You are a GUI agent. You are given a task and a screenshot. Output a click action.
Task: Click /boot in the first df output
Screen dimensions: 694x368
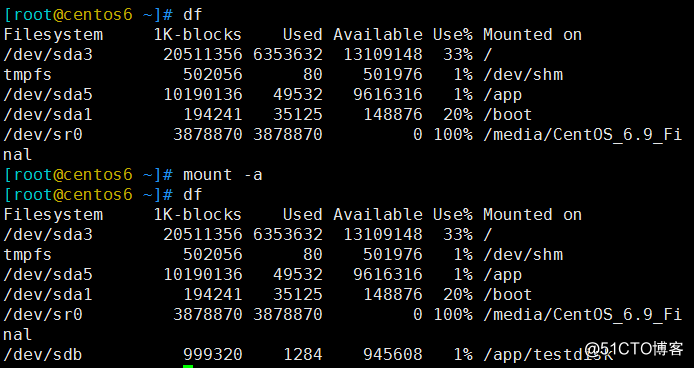pos(508,115)
